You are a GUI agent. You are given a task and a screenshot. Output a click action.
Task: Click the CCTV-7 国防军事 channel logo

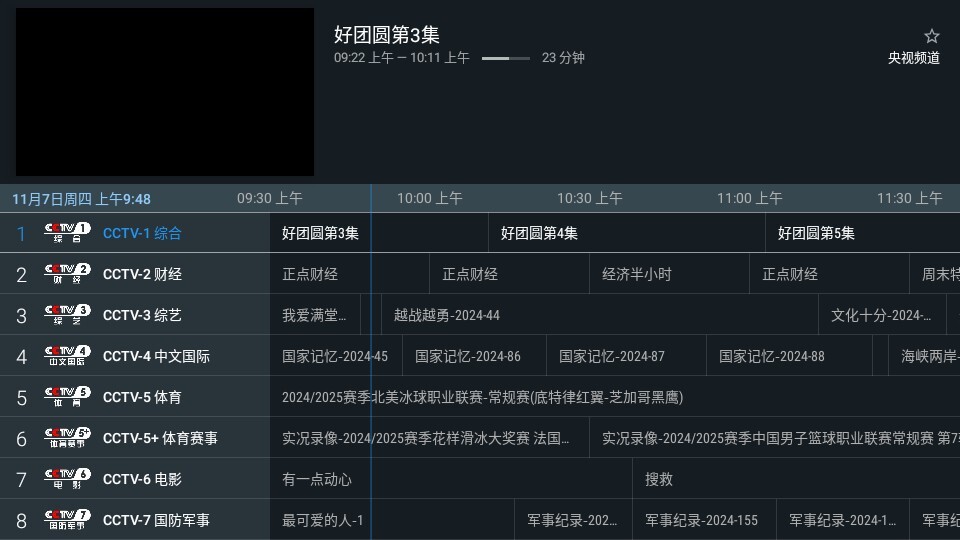[x=67, y=520]
